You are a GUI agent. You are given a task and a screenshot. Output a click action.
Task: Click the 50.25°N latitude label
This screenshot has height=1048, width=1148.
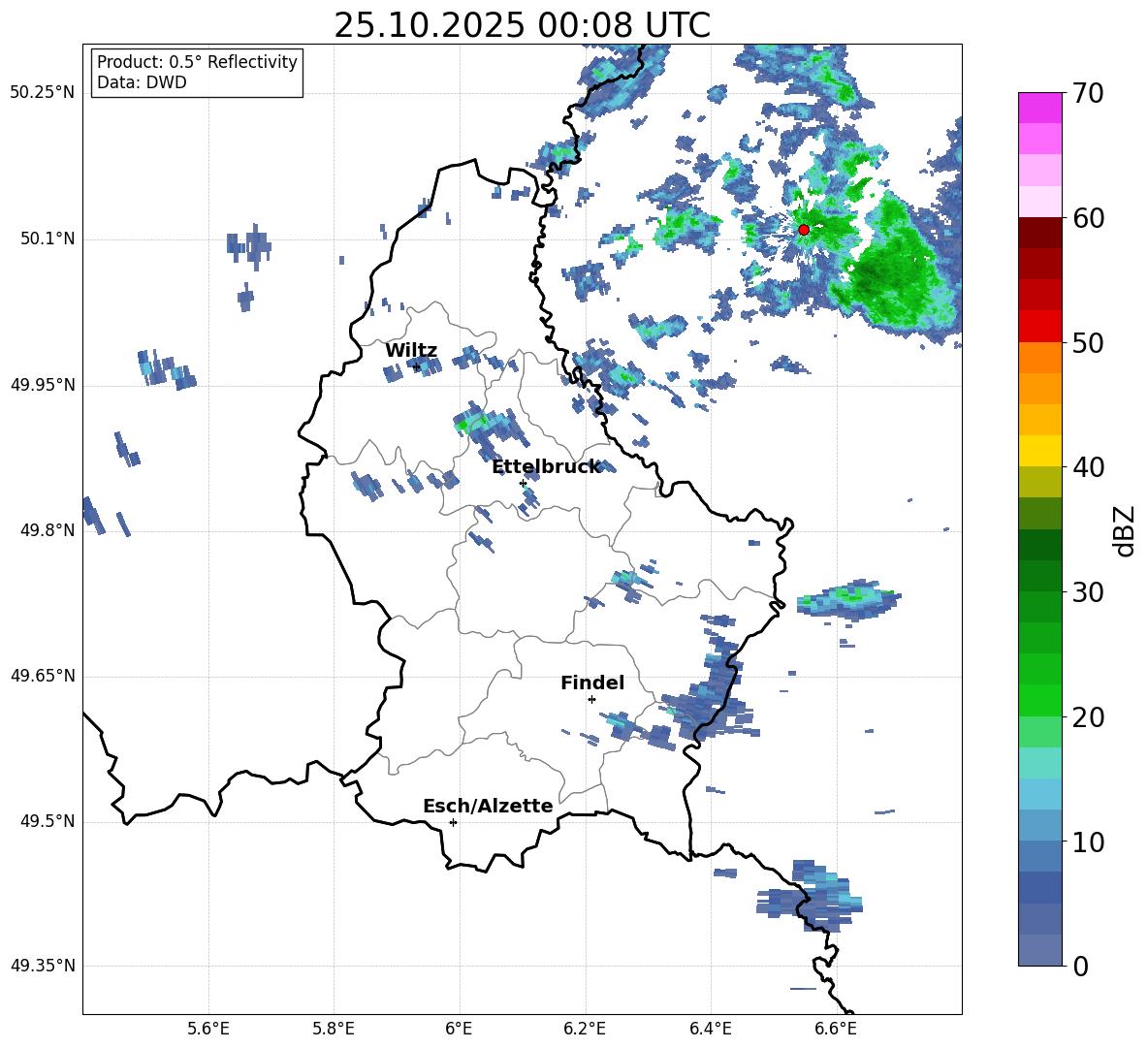click(x=42, y=93)
